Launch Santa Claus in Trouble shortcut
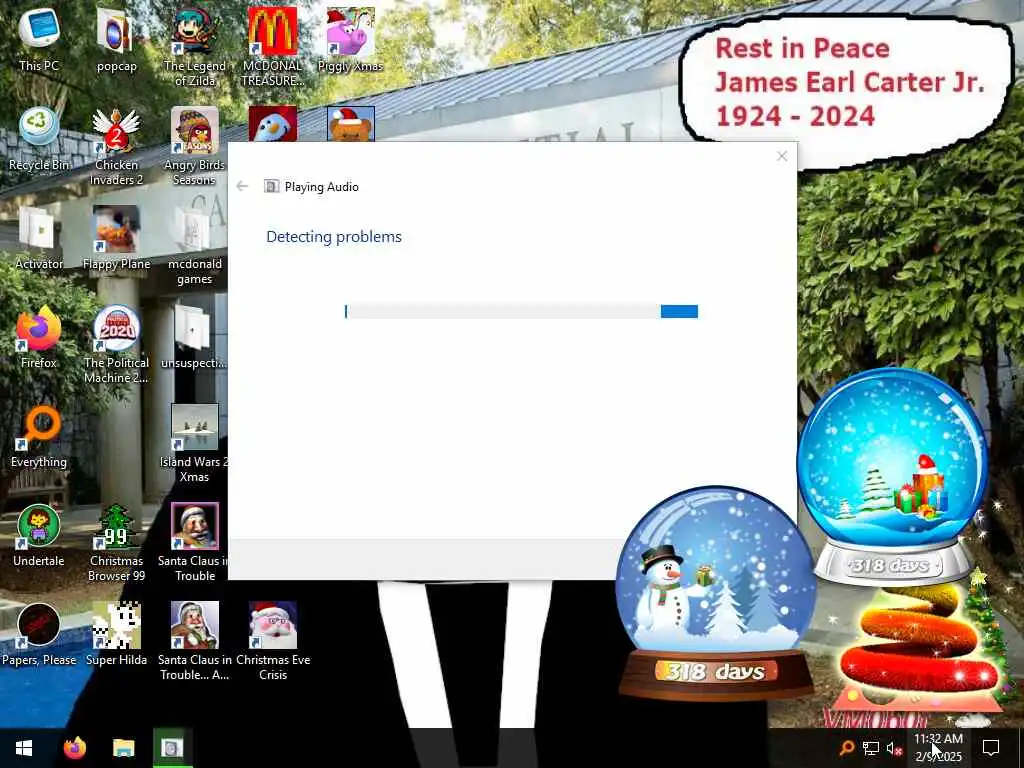This screenshot has height=768, width=1024. click(x=194, y=542)
